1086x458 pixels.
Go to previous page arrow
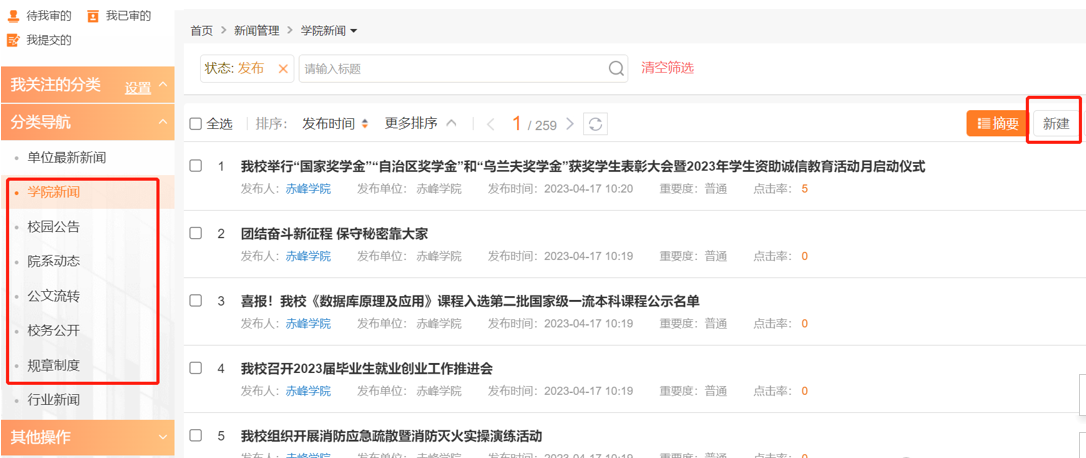point(490,124)
